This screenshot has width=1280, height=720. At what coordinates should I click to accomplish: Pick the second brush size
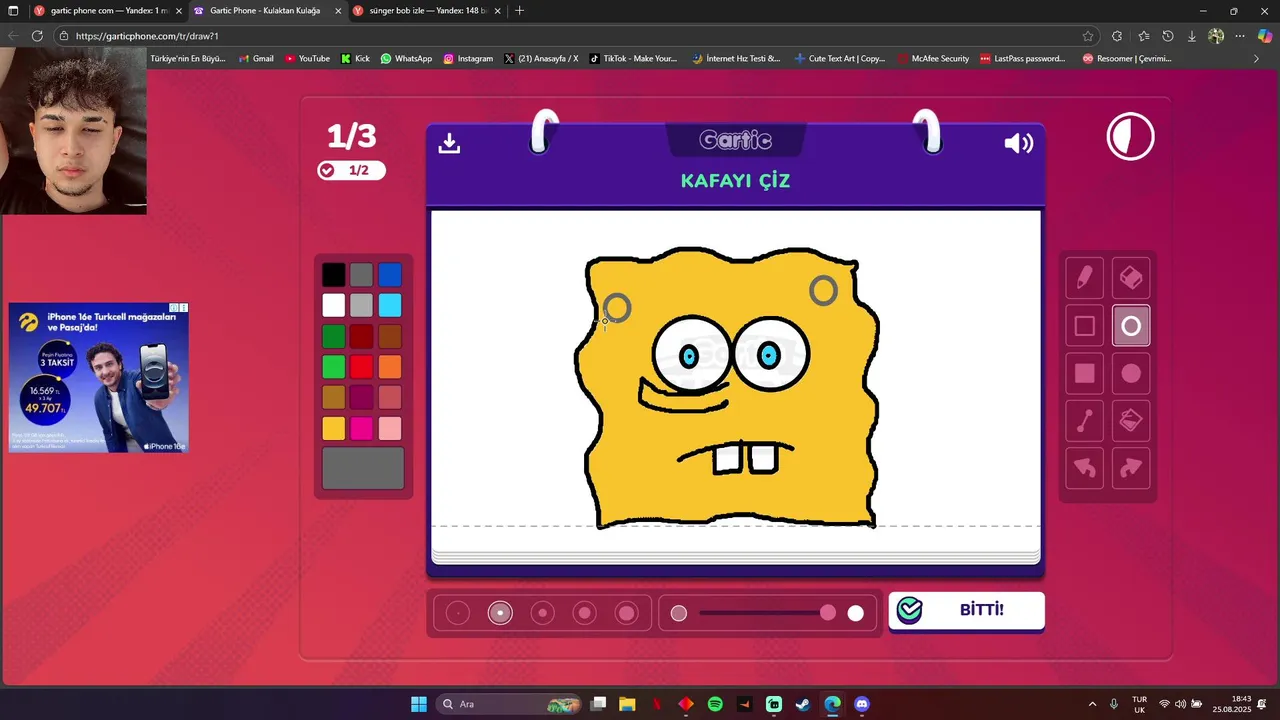tap(500, 613)
